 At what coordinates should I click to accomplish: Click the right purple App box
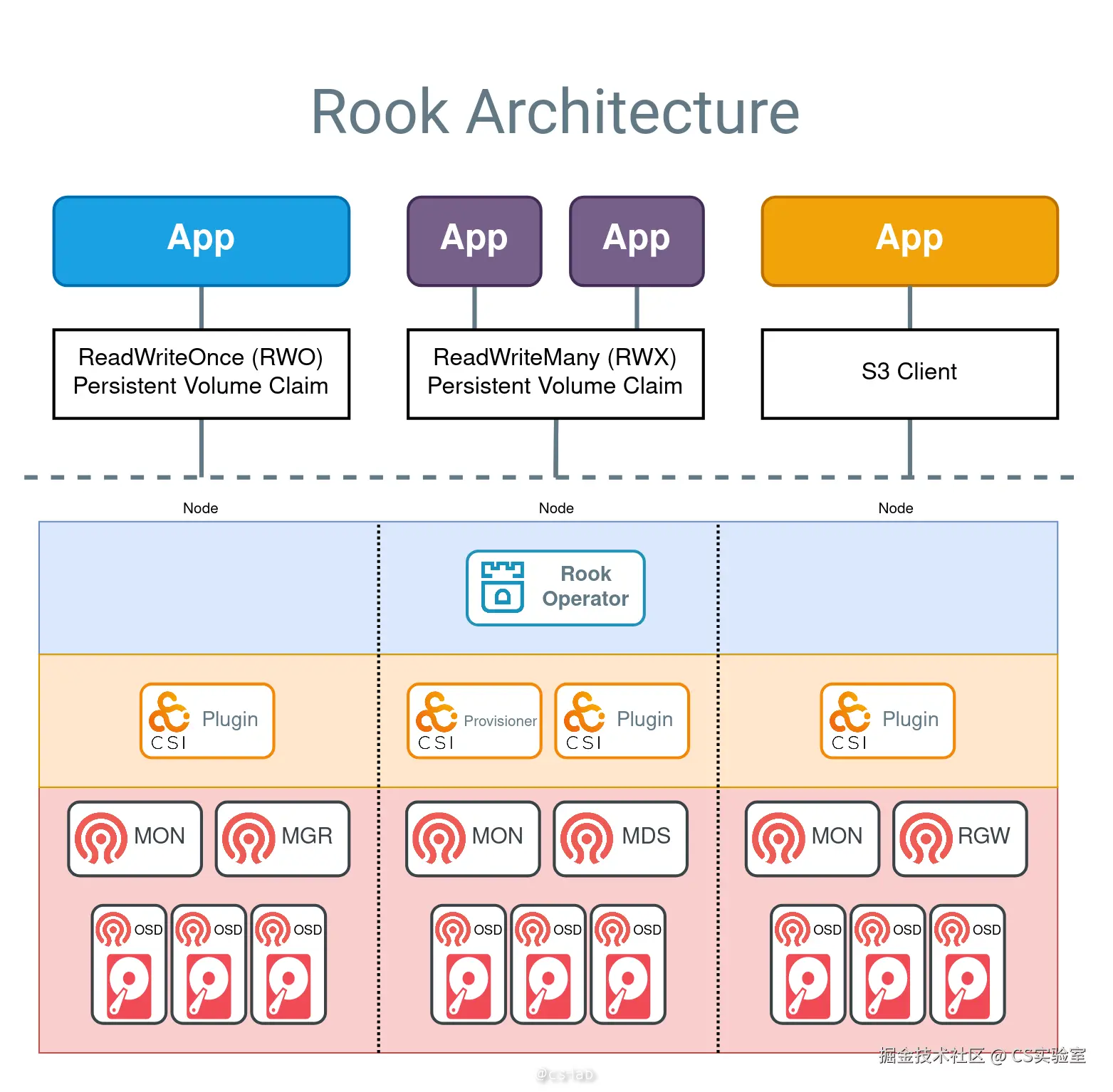click(x=637, y=241)
